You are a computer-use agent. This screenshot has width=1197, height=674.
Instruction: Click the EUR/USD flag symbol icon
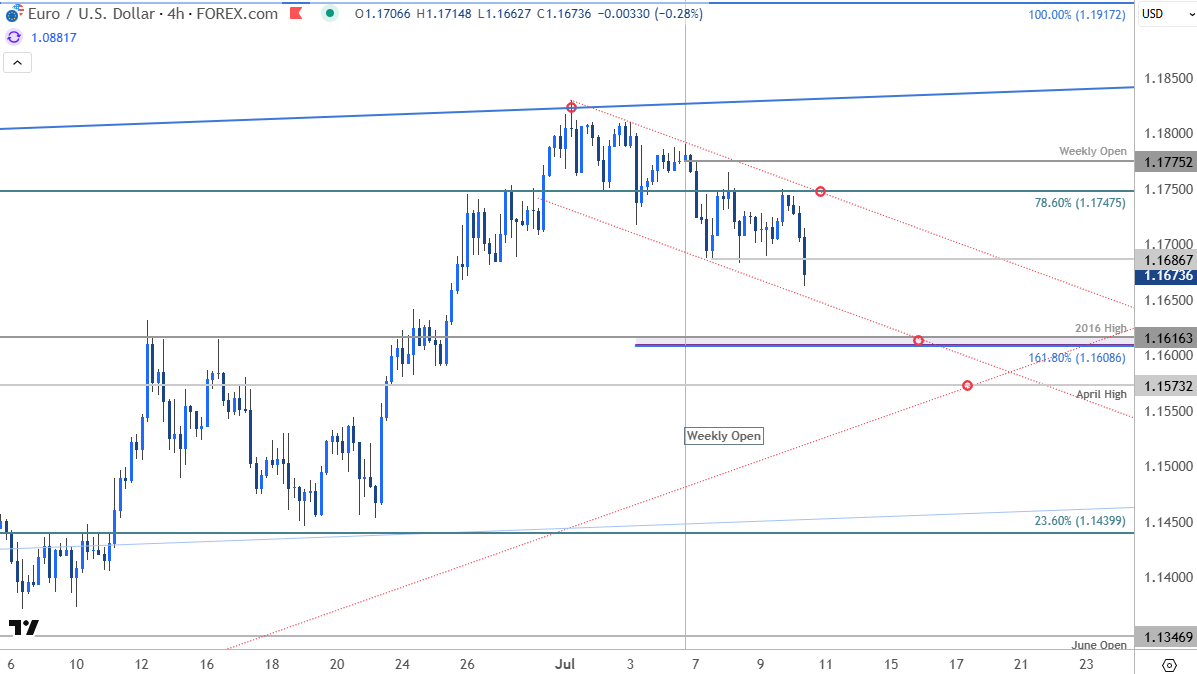coord(13,15)
